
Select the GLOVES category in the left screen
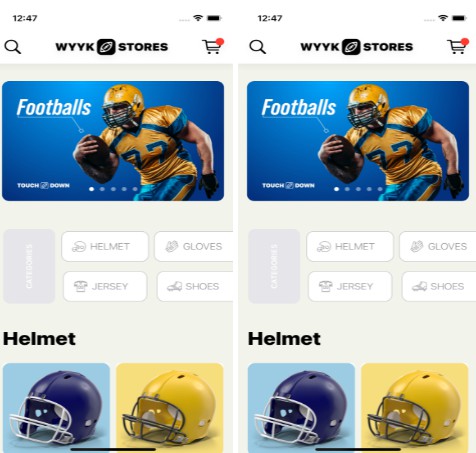(x=194, y=246)
